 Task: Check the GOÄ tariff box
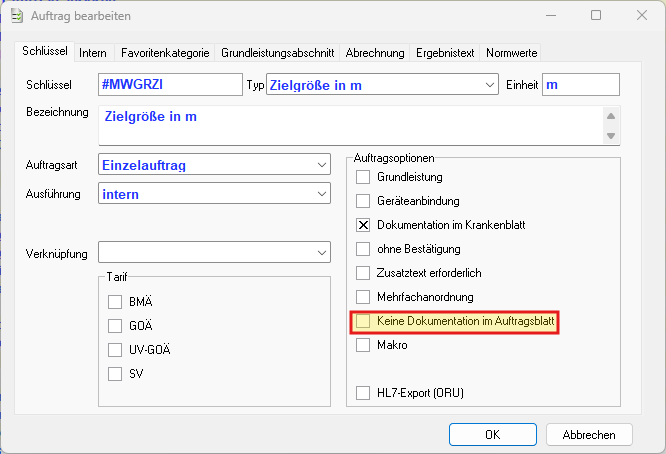114,325
